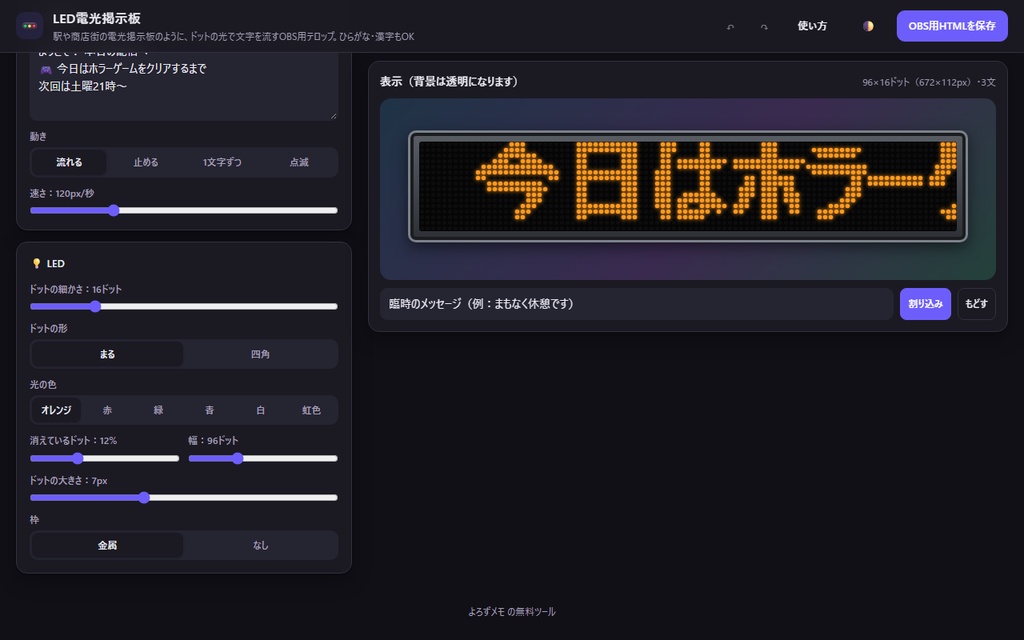Pick 白 light color
This screenshot has width=1024, height=640.
coord(260,410)
